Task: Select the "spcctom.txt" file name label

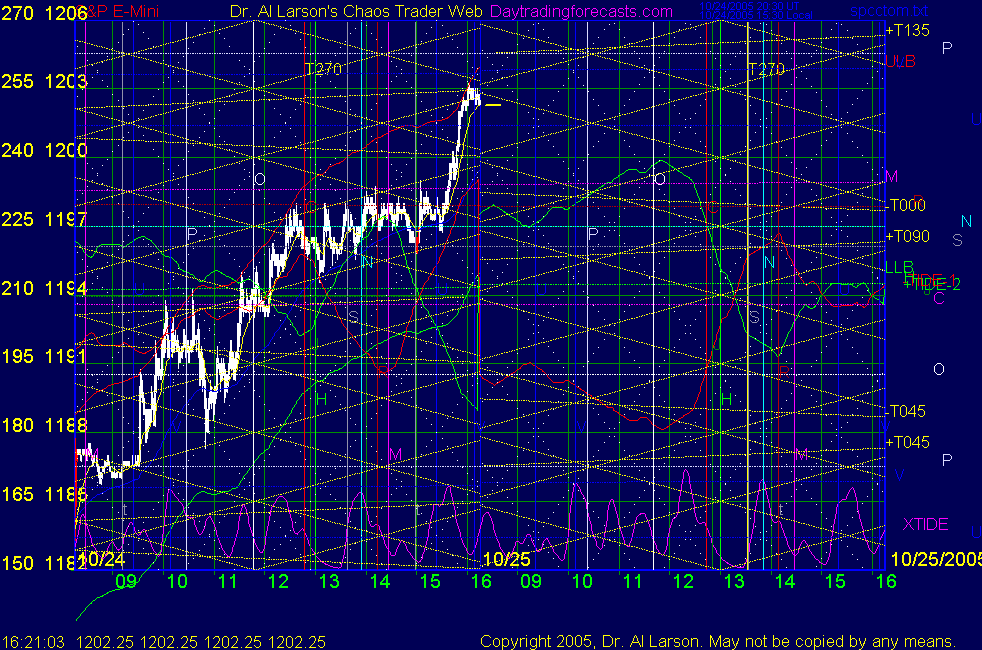Action: [889, 11]
